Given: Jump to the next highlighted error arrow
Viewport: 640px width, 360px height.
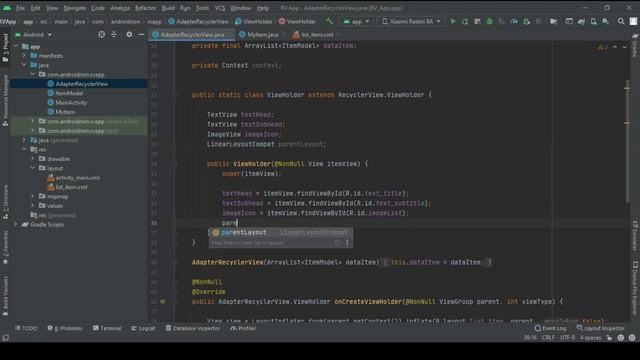Looking at the screenshot, I should click(x=625, y=47).
